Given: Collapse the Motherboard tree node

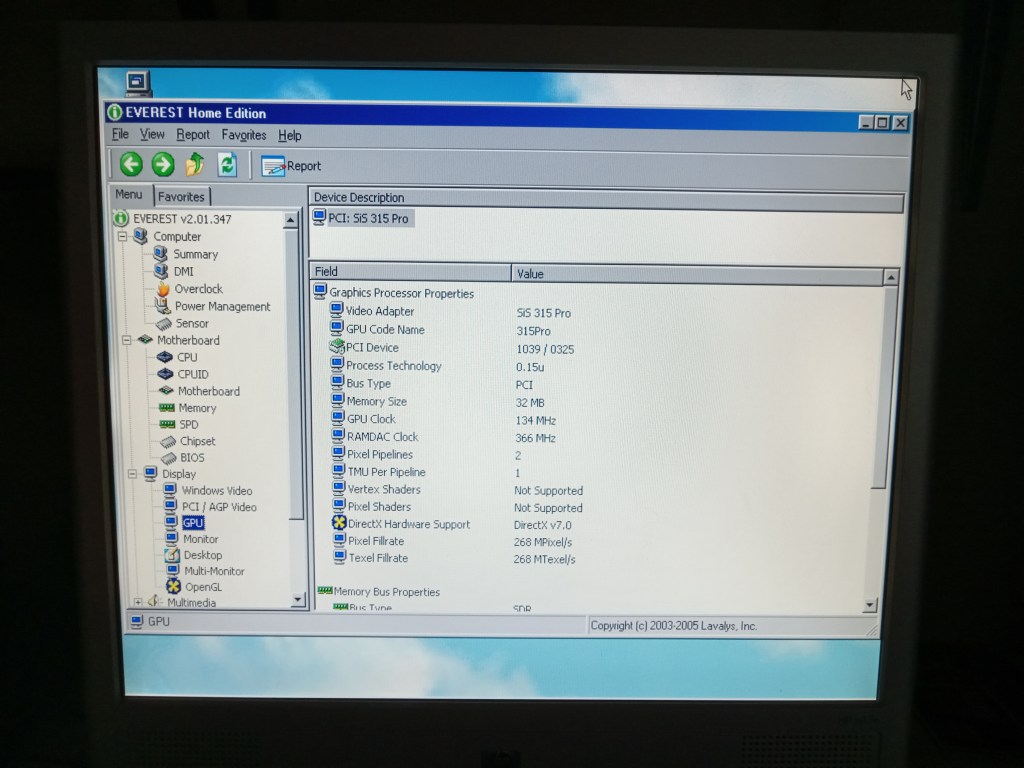Looking at the screenshot, I should tap(127, 340).
